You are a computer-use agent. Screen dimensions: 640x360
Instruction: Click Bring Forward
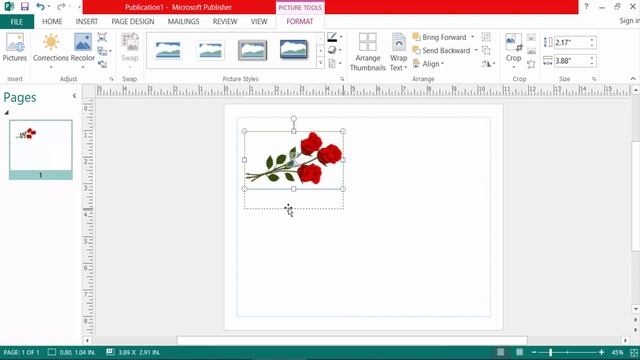point(440,37)
